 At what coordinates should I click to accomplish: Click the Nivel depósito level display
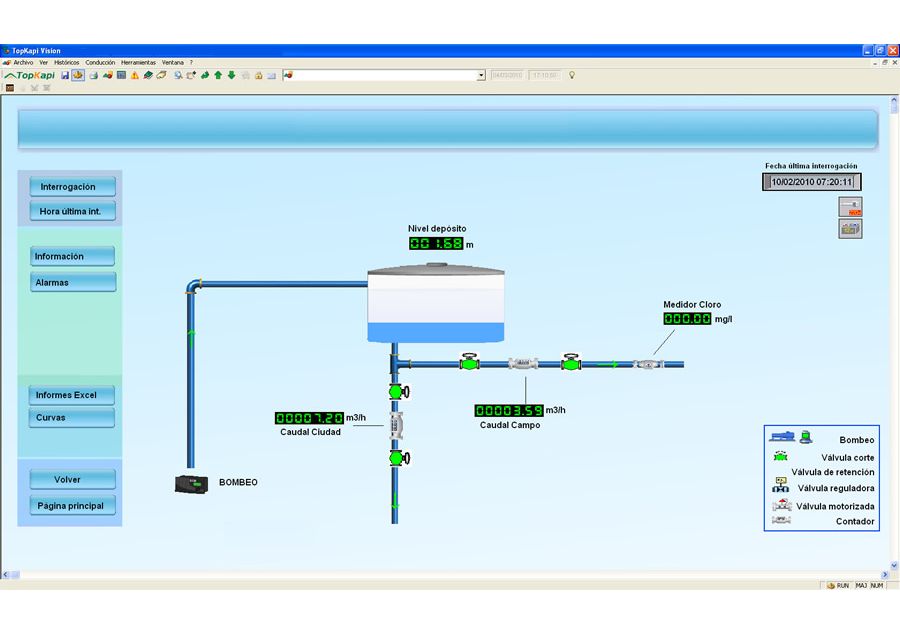click(436, 243)
